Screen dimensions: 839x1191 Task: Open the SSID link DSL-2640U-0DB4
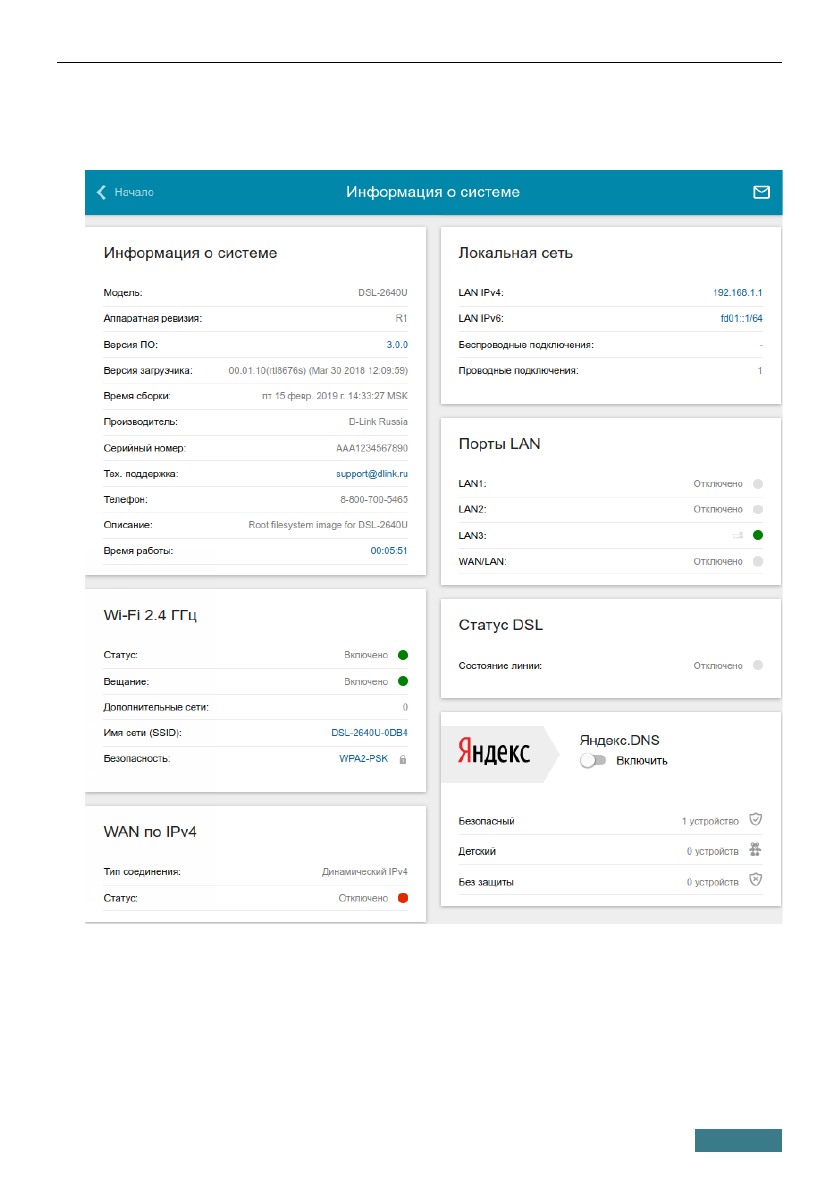point(369,733)
